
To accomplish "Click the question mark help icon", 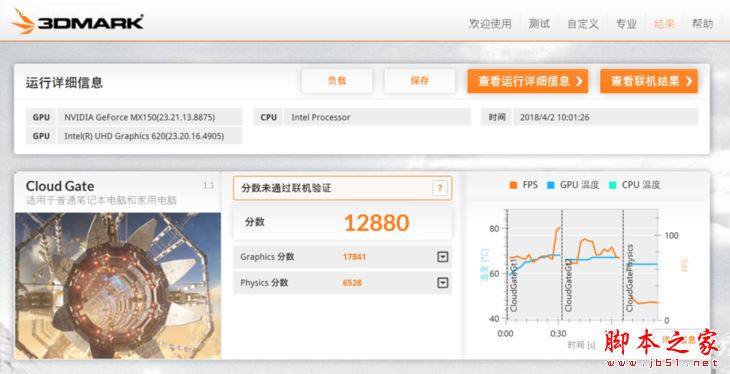I will (x=440, y=189).
